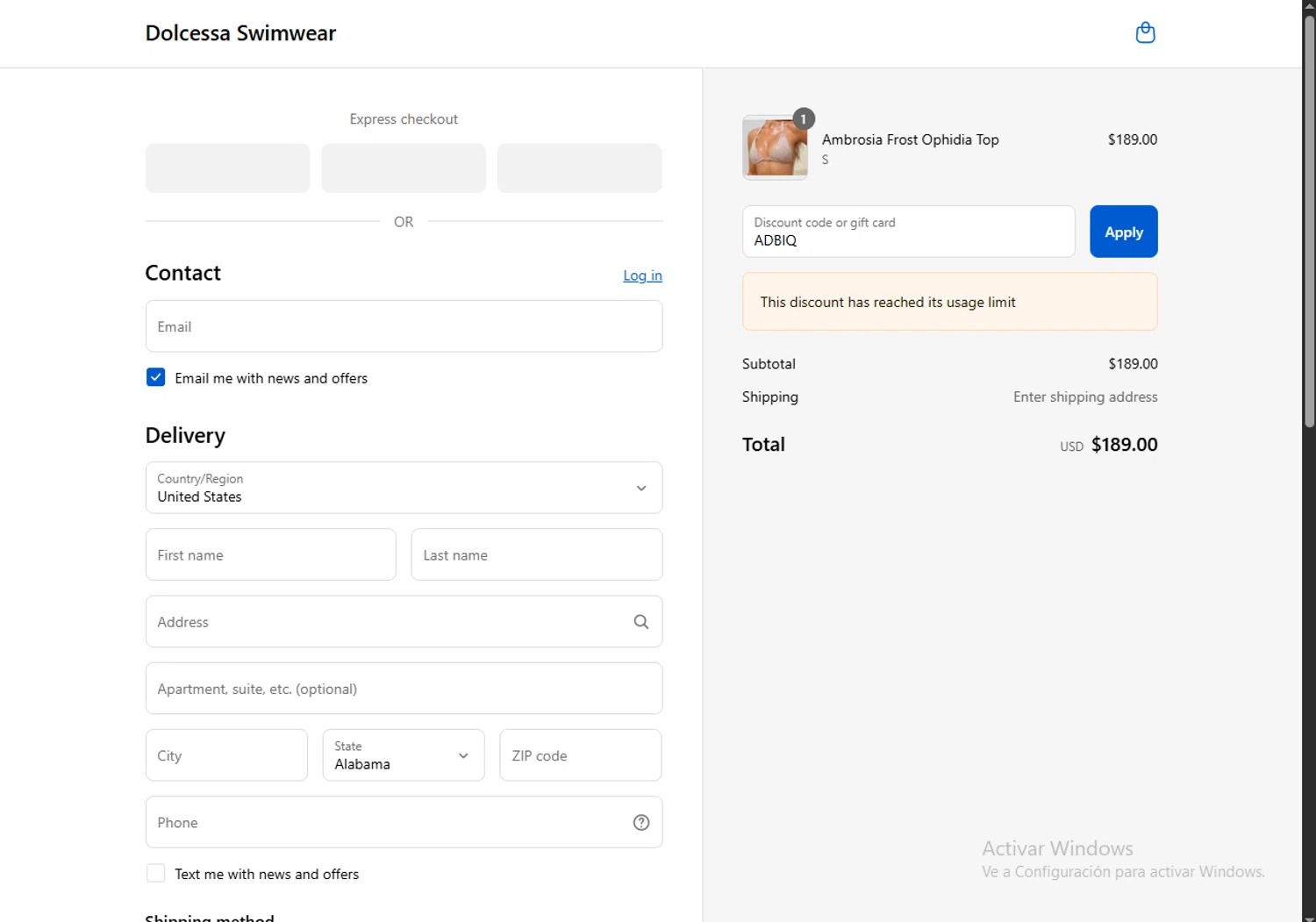Click the first express checkout button

[228, 168]
